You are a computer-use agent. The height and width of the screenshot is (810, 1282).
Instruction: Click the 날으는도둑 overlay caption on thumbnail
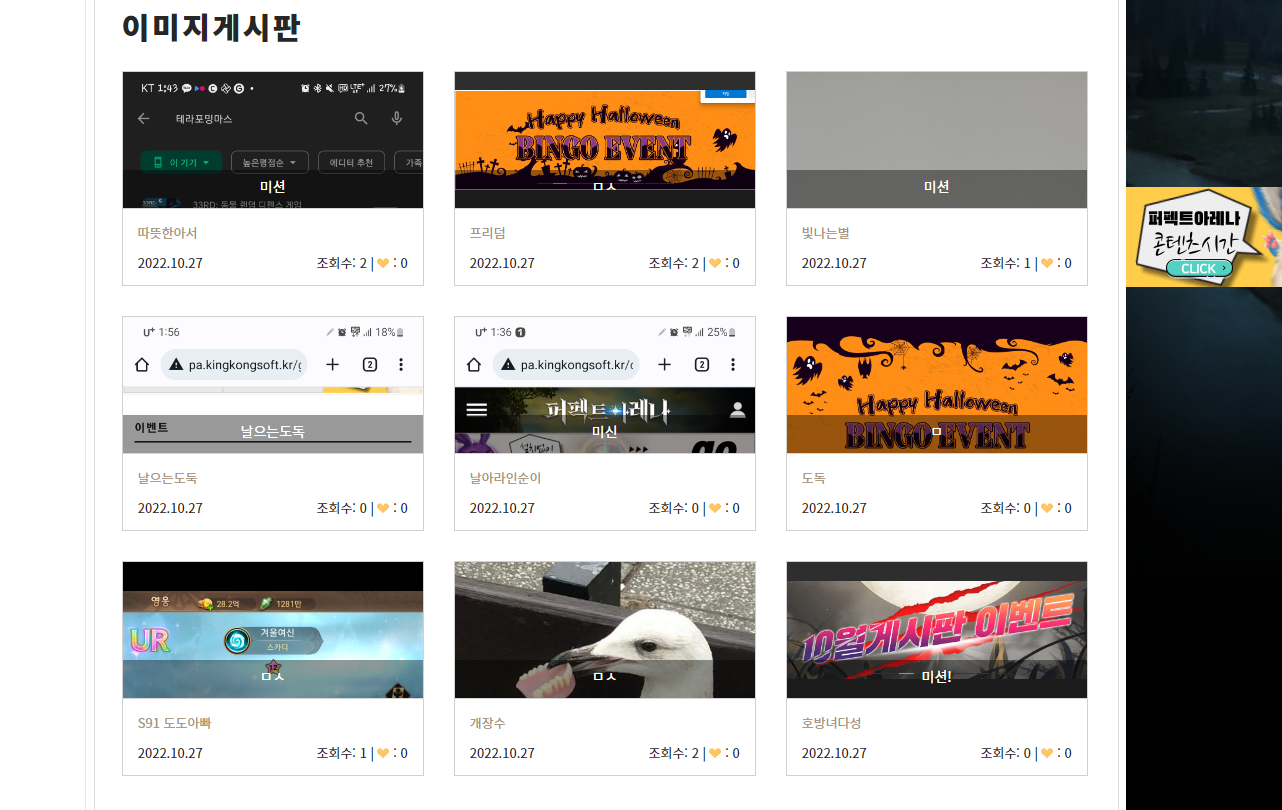[272, 432]
